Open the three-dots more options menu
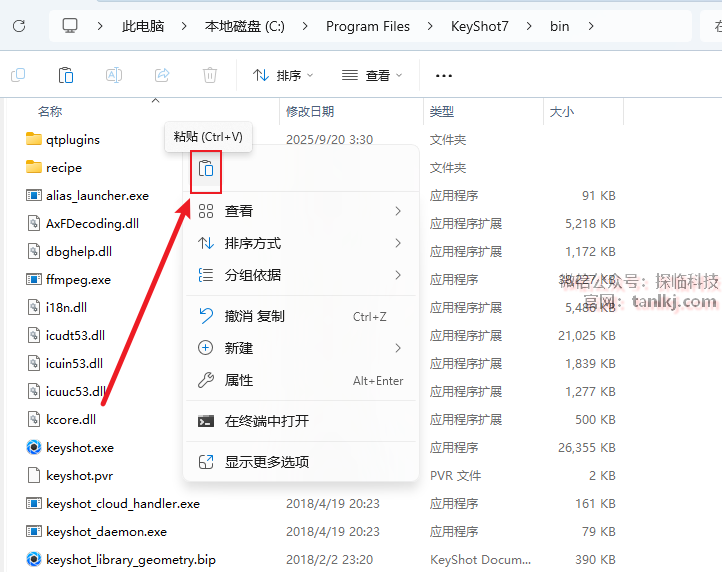Image resolution: width=722 pixels, height=575 pixels. pos(444,76)
